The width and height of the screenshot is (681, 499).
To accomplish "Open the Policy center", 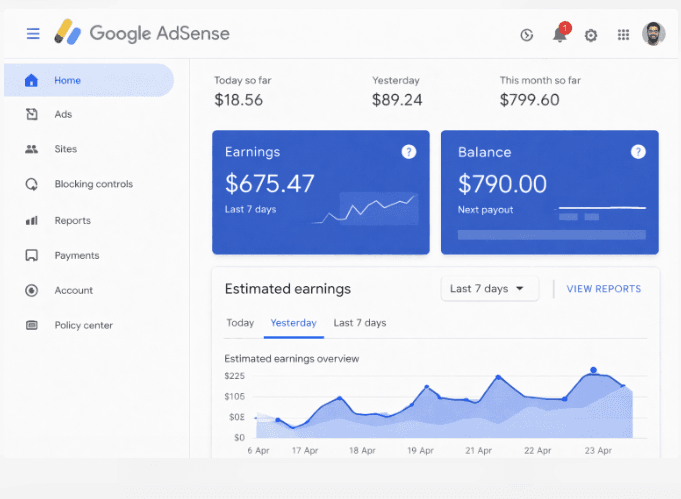I will (83, 325).
